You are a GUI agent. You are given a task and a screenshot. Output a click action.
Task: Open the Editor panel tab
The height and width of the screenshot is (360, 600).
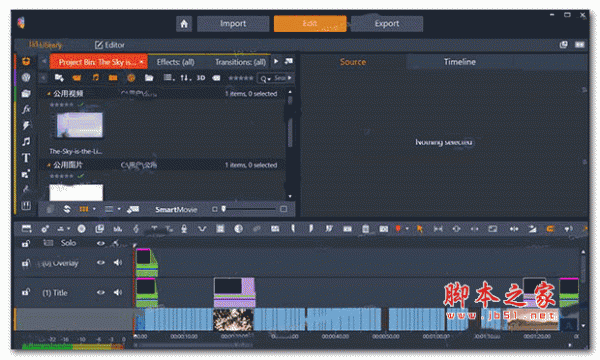pyautogui.click(x=110, y=45)
